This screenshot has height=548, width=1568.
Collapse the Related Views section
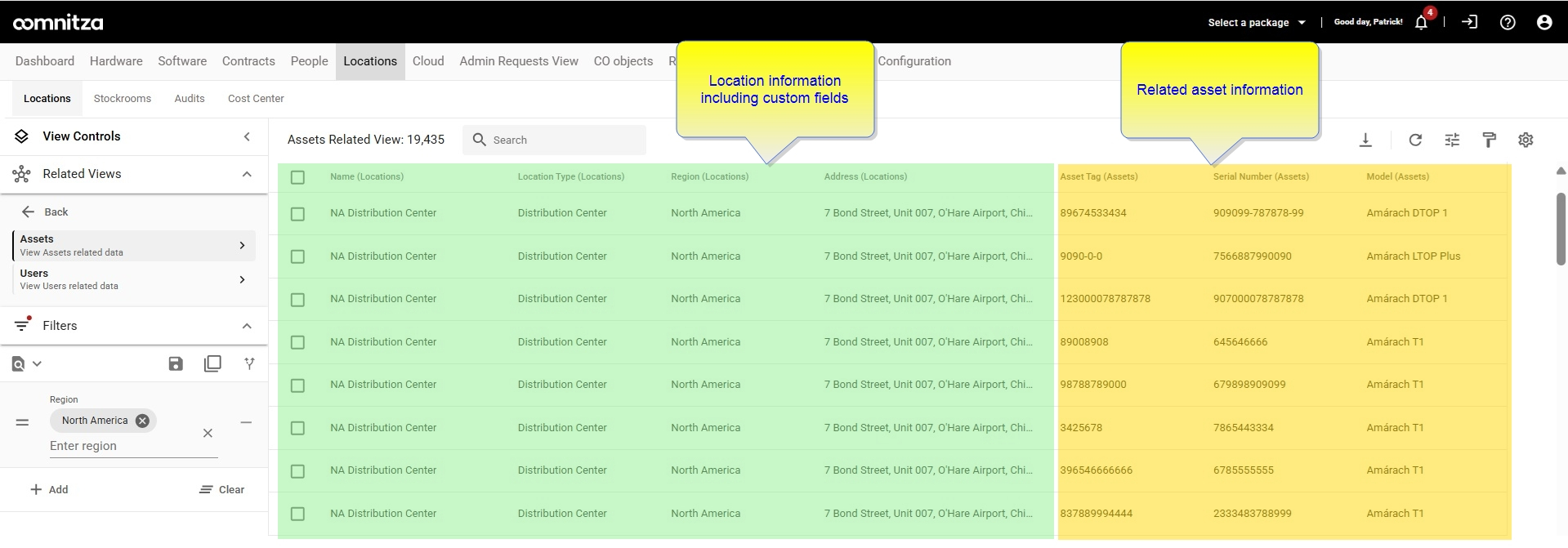(x=247, y=174)
